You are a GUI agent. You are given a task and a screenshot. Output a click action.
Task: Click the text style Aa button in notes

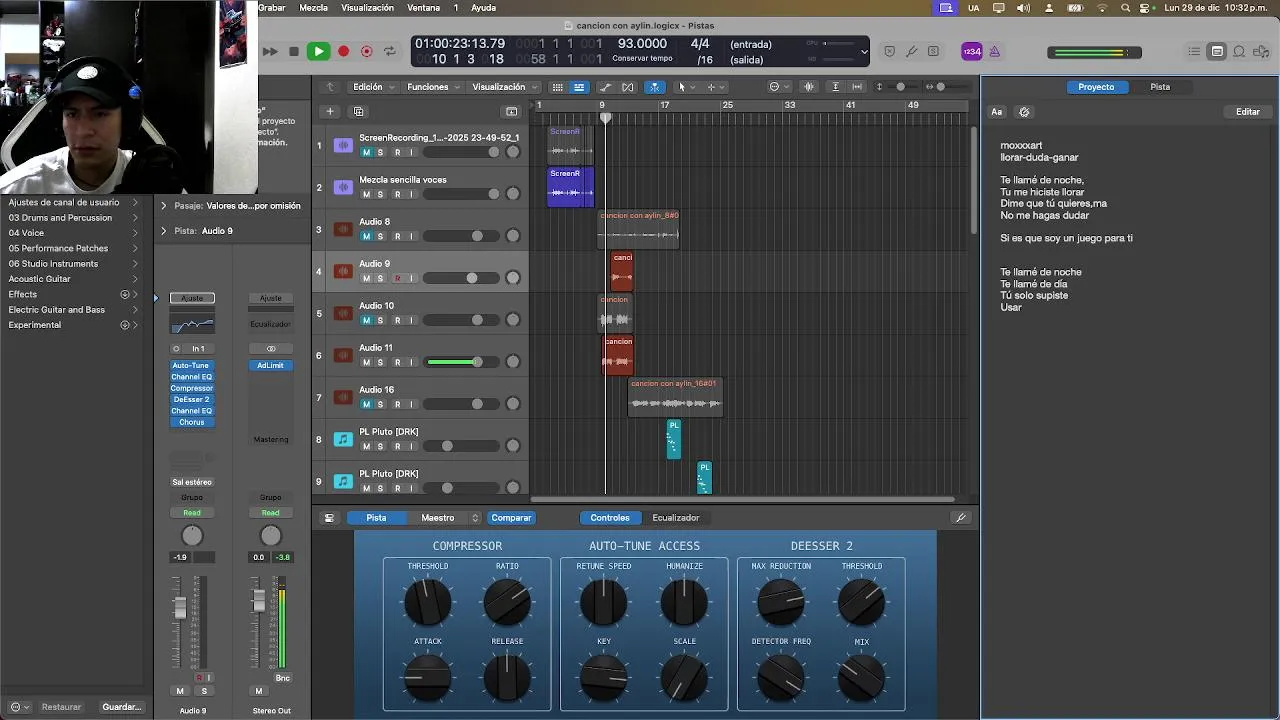click(x=997, y=112)
